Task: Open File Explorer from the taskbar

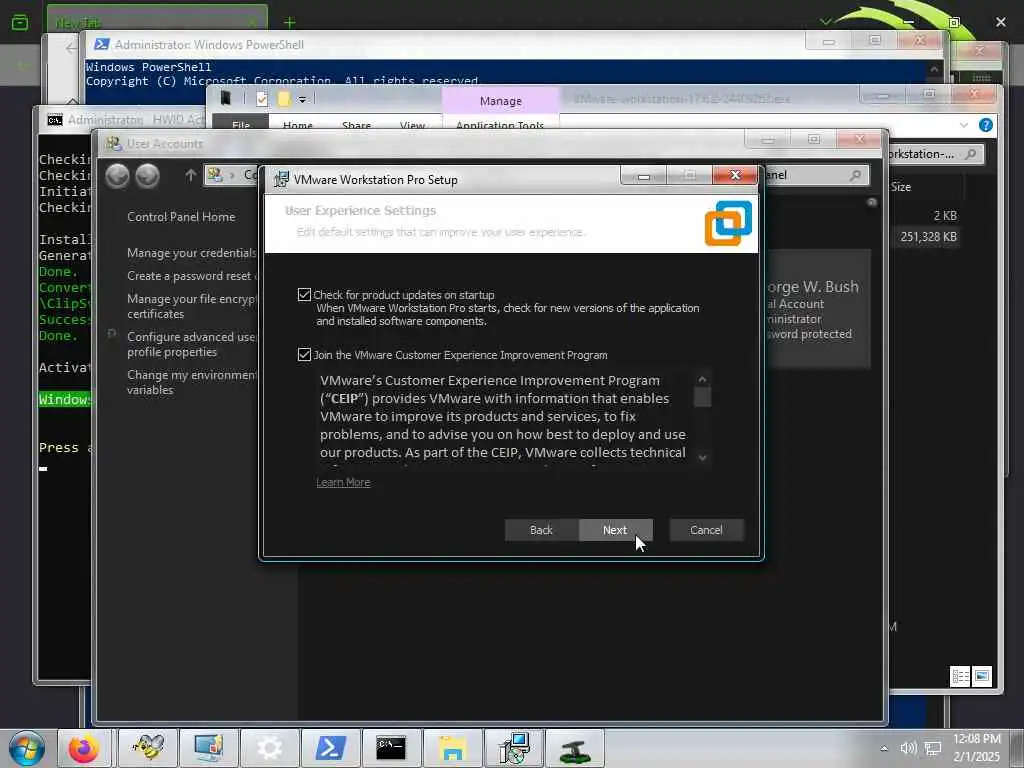Action: [452, 748]
